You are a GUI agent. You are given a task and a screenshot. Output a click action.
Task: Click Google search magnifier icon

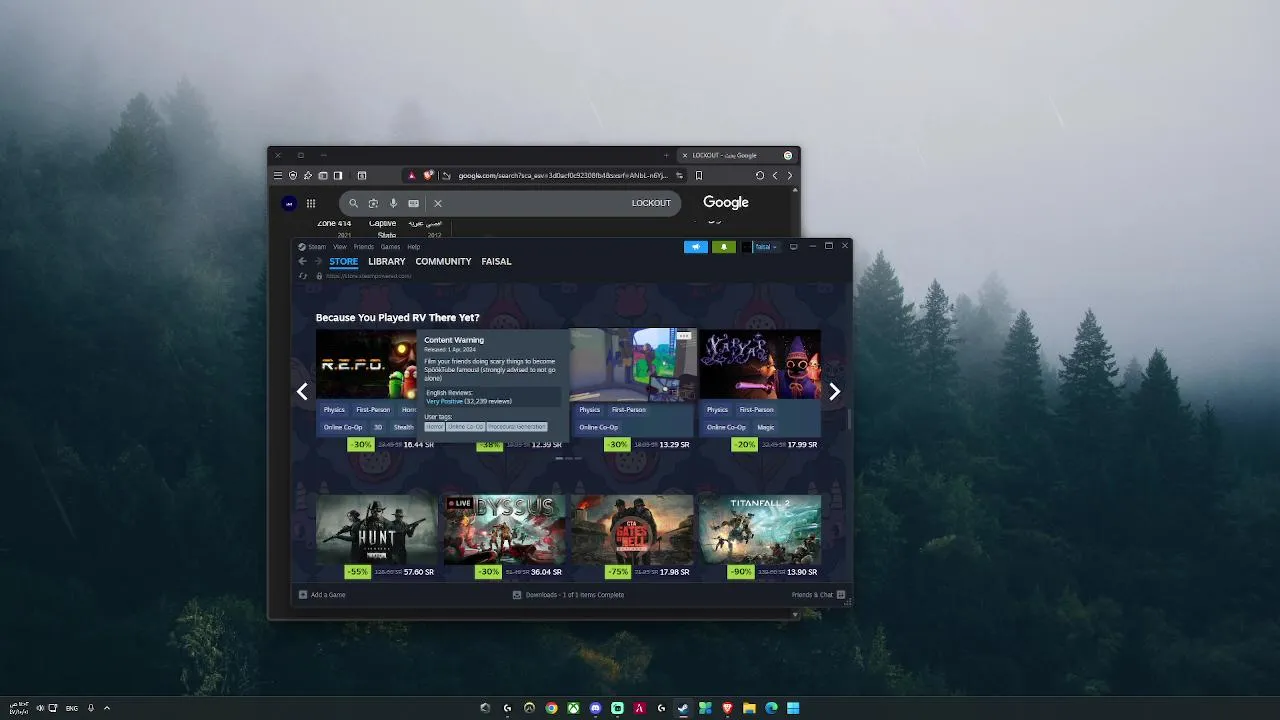(353, 203)
